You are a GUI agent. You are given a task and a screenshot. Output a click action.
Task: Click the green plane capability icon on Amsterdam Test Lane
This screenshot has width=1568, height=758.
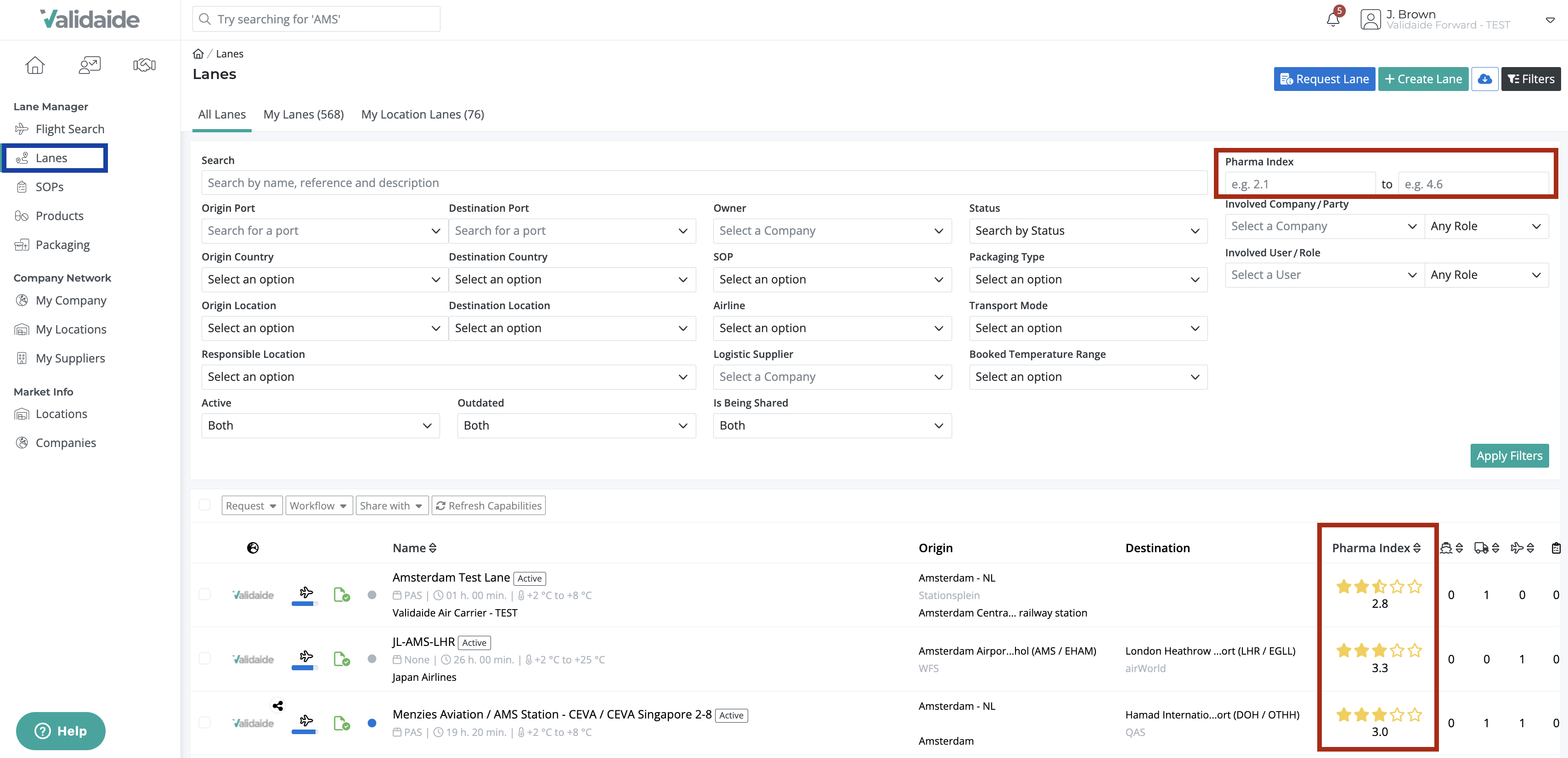point(341,595)
